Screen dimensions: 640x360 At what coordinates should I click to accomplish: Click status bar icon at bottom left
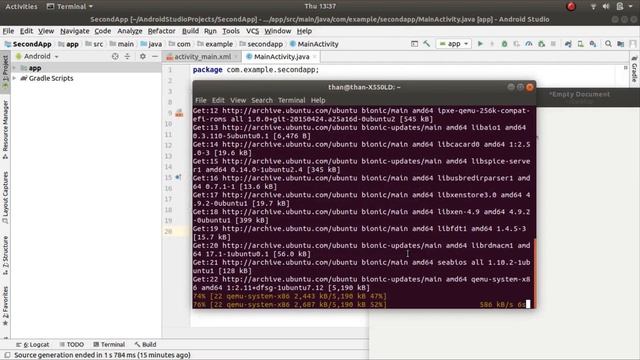click(x=7, y=355)
